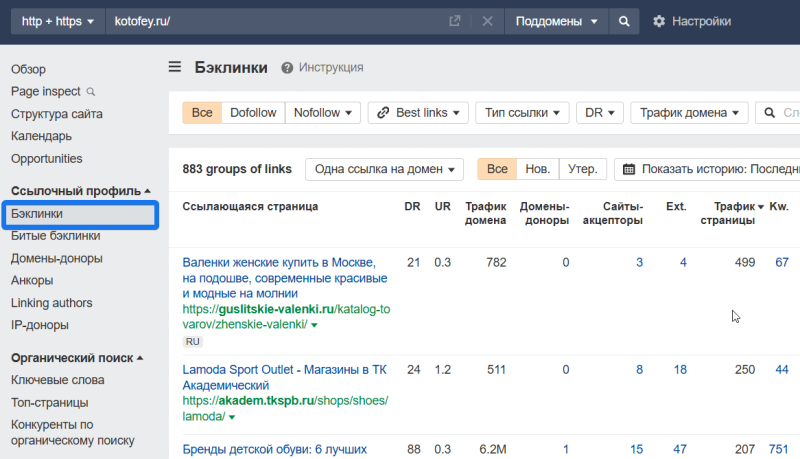Click chain link icon of Best links
800x459 pixels.
pos(383,113)
